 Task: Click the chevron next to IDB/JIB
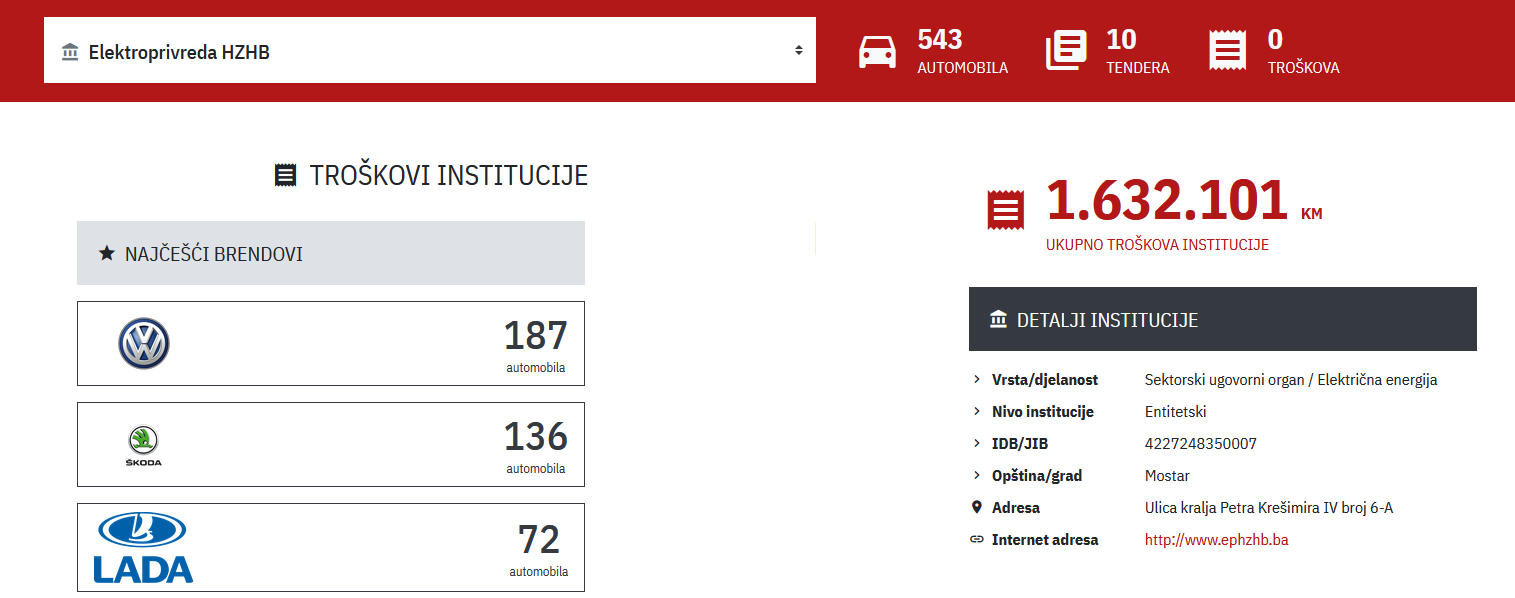(x=976, y=444)
